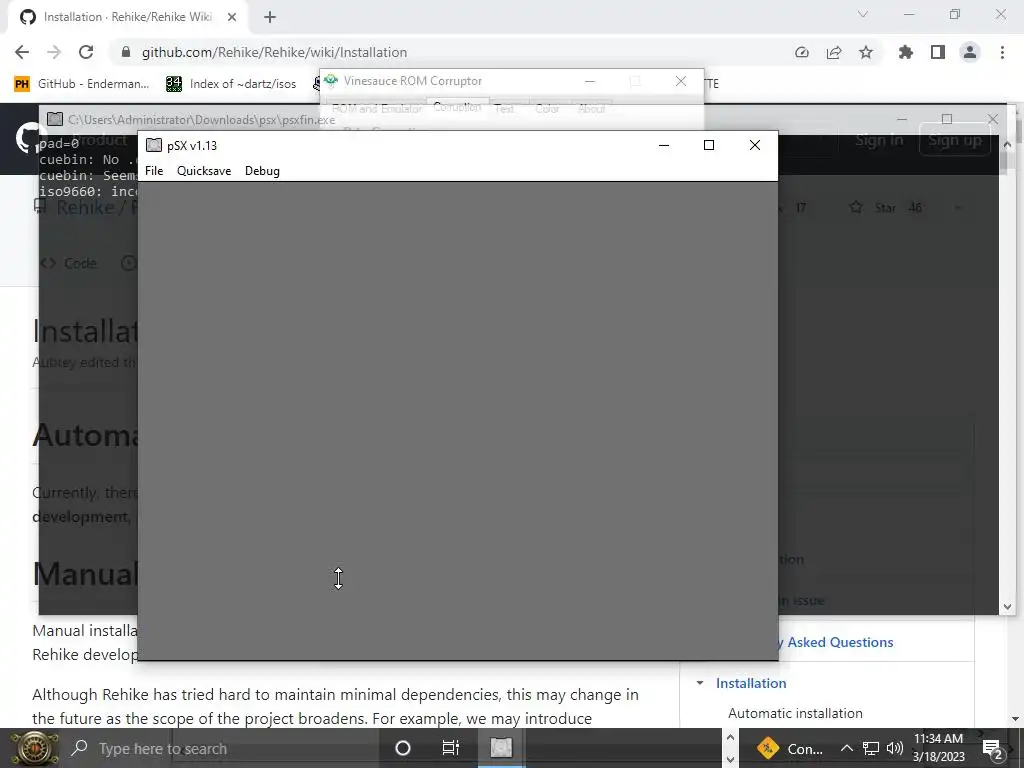Click console scrollbar up arrow
Screen dimensions: 1024x768
1007,144
